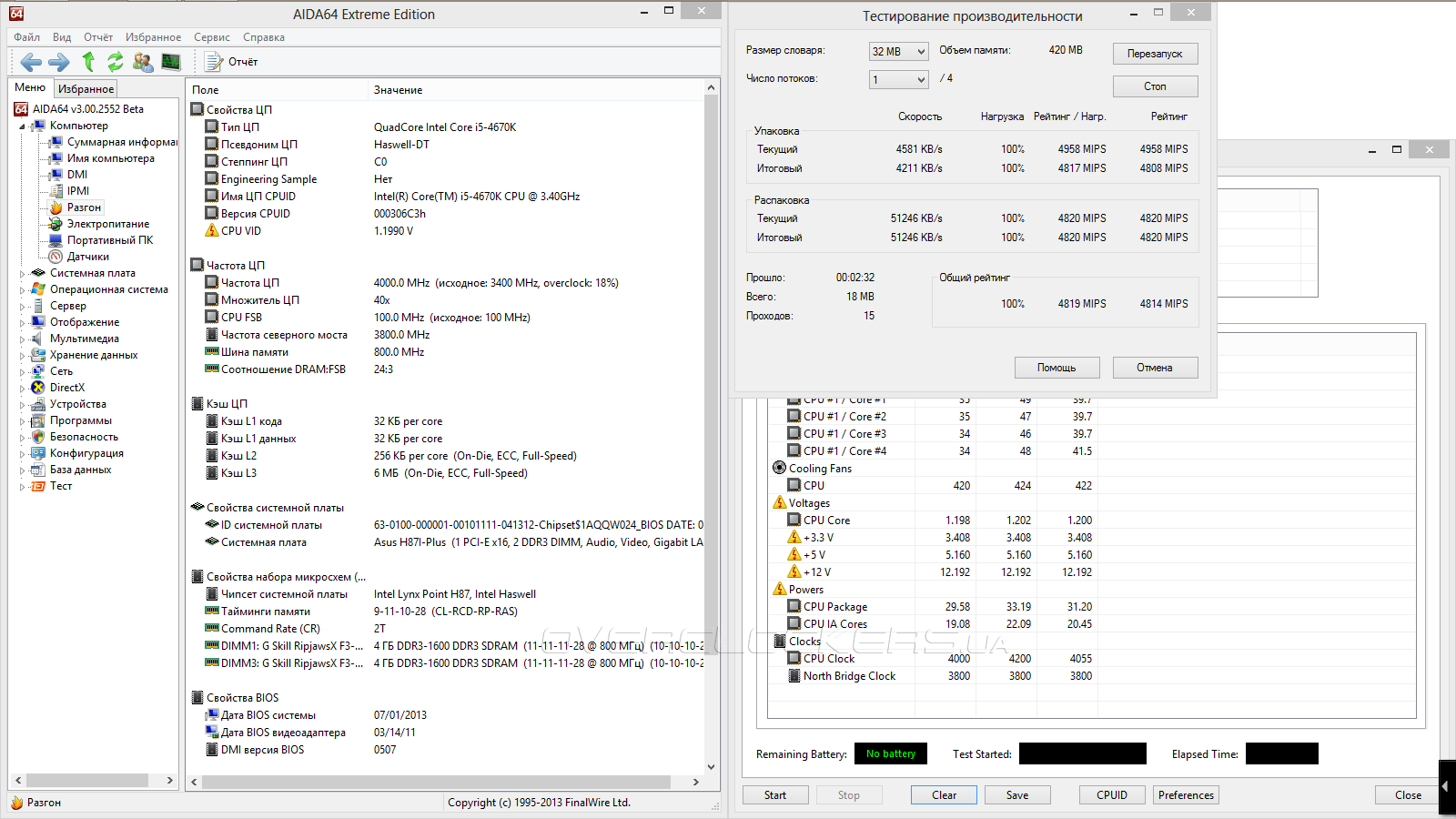Expand the Программы tree node
Screen dimensions: 1456x819
(23, 421)
